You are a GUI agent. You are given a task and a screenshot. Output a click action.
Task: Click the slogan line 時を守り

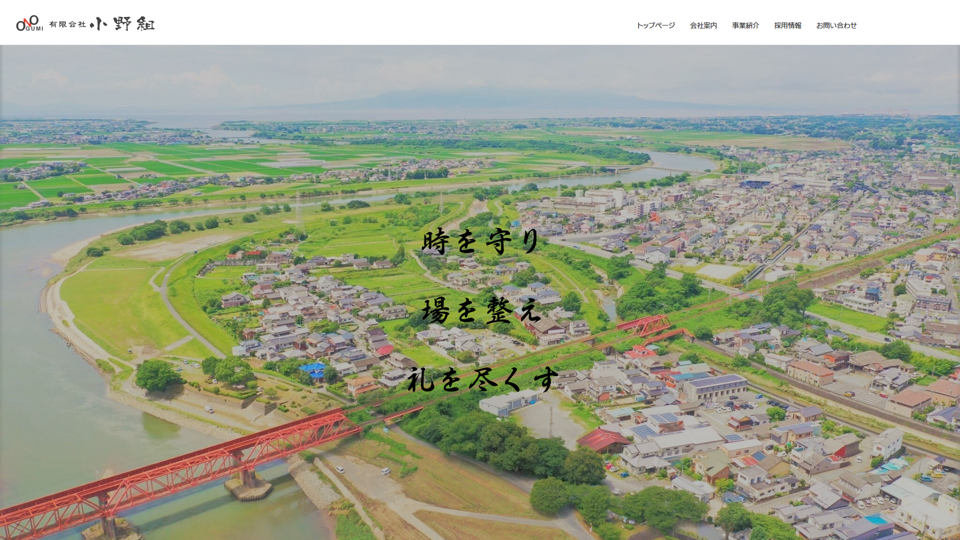(x=481, y=241)
